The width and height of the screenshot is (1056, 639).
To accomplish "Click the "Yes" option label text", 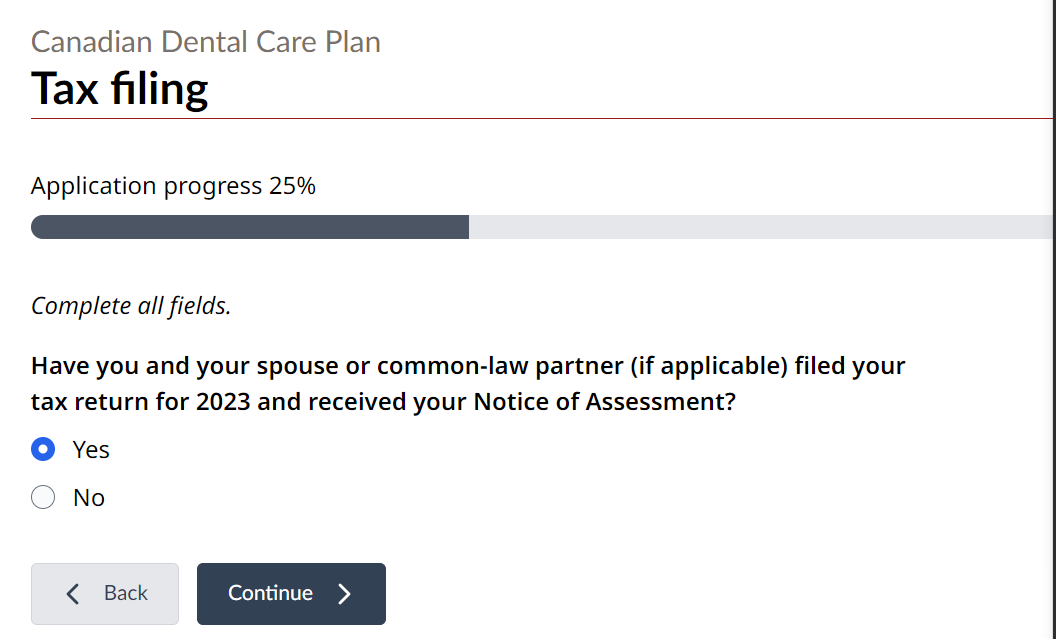I will point(91,450).
